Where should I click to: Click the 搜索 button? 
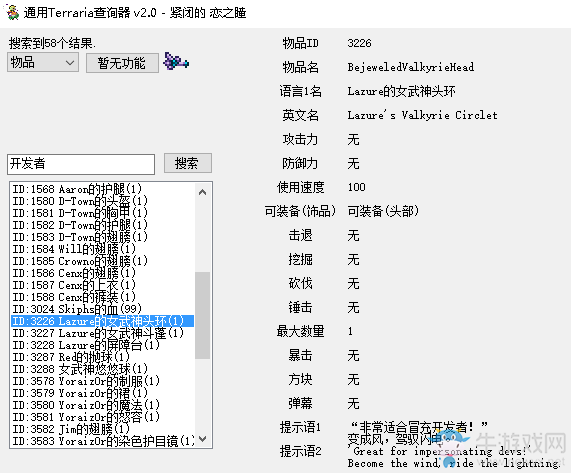pyautogui.click(x=188, y=163)
